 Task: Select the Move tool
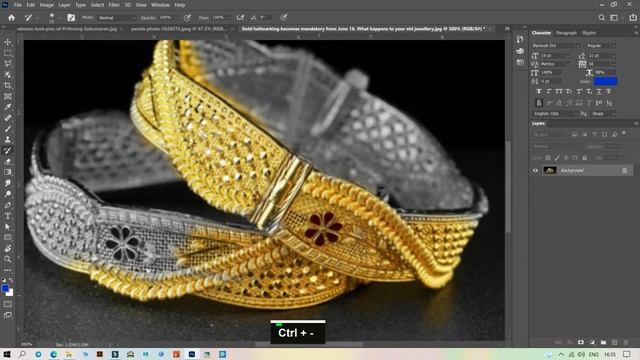[x=8, y=42]
